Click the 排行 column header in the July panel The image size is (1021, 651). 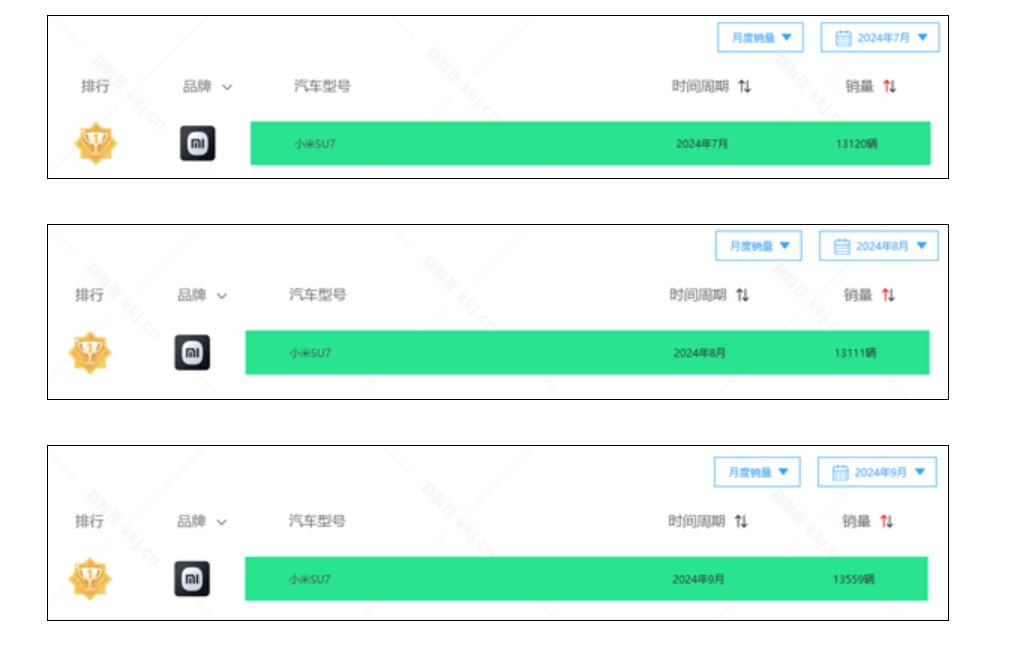pyautogui.click(x=95, y=86)
